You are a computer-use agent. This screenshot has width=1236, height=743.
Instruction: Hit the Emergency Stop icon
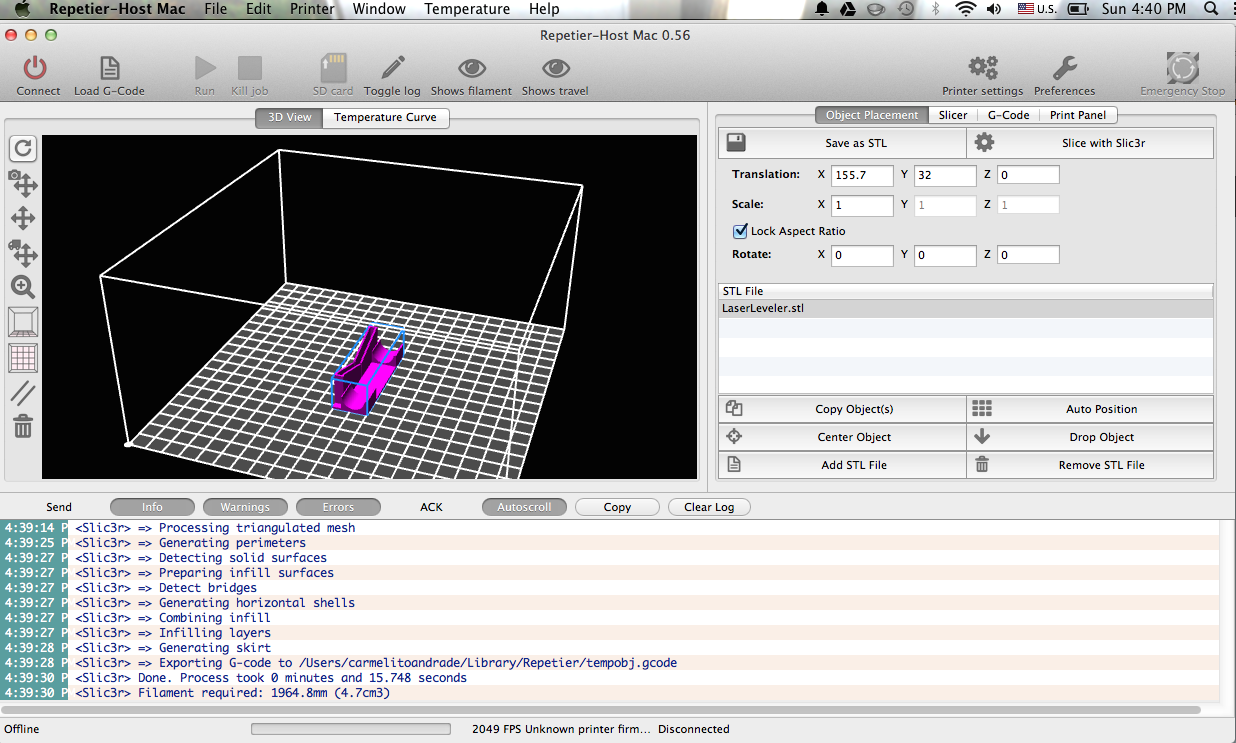1183,68
